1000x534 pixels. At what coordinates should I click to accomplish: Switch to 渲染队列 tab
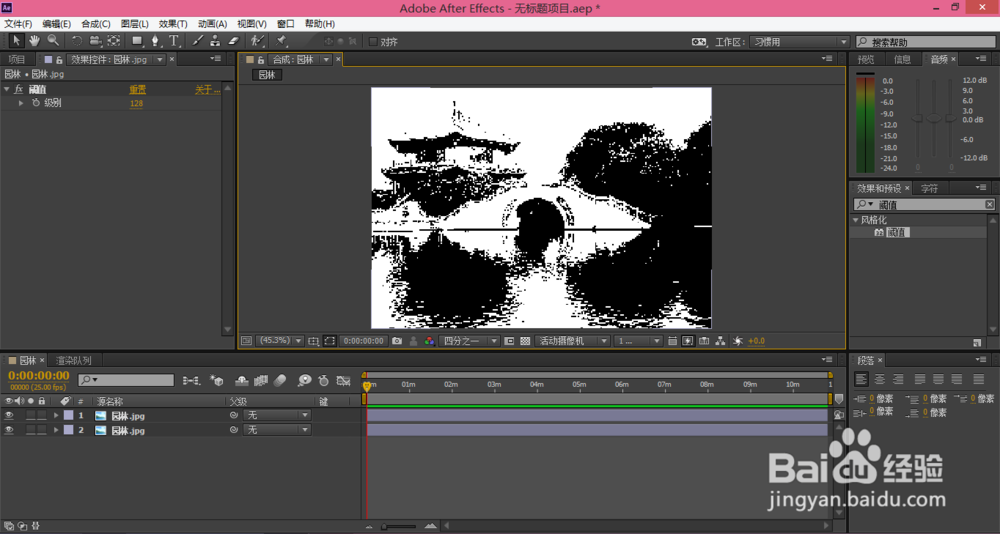(73, 360)
